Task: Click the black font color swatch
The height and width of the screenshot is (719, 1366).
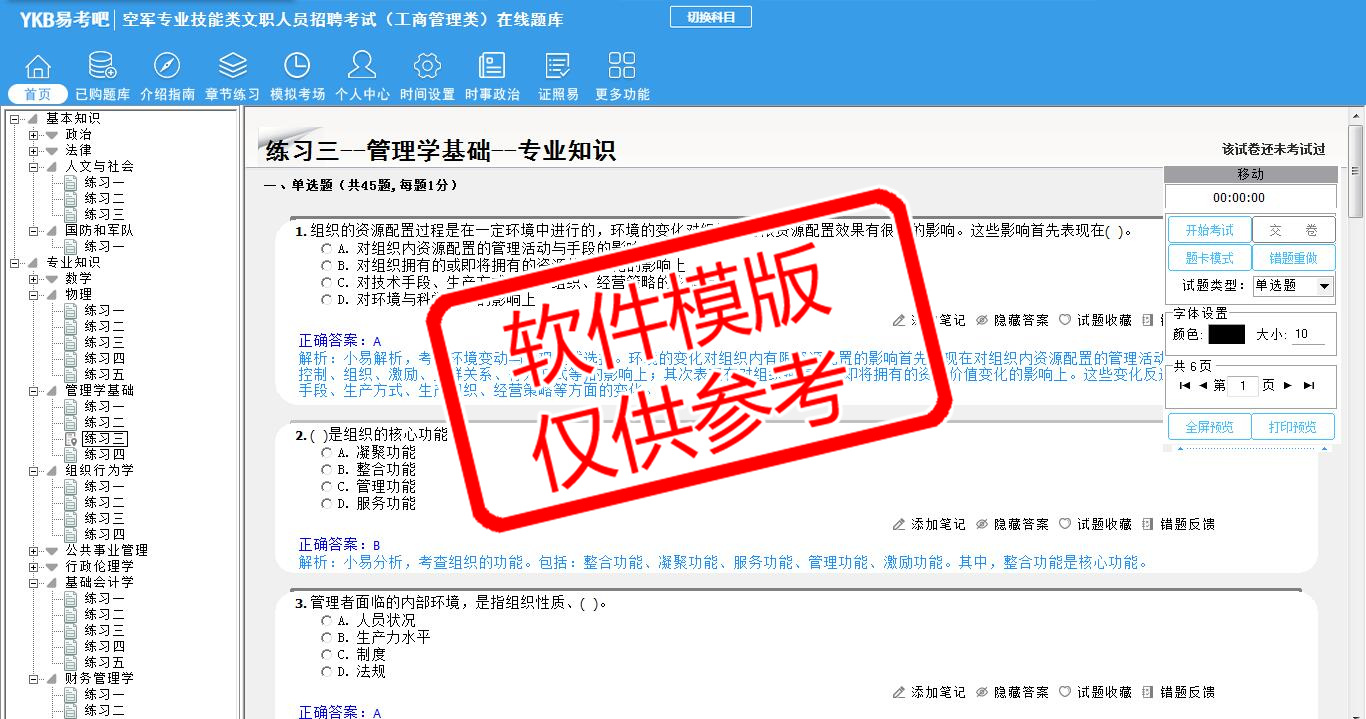Action: [1226, 335]
